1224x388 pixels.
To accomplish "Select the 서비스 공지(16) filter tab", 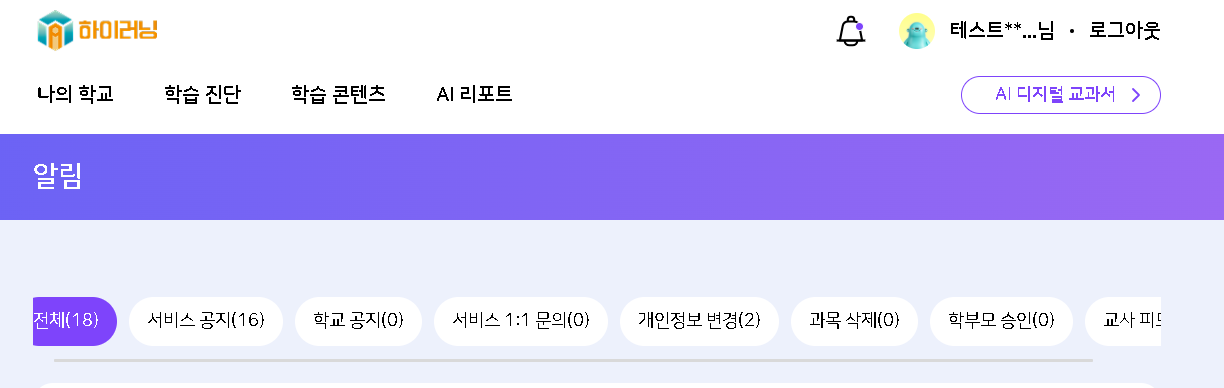I will [x=206, y=321].
